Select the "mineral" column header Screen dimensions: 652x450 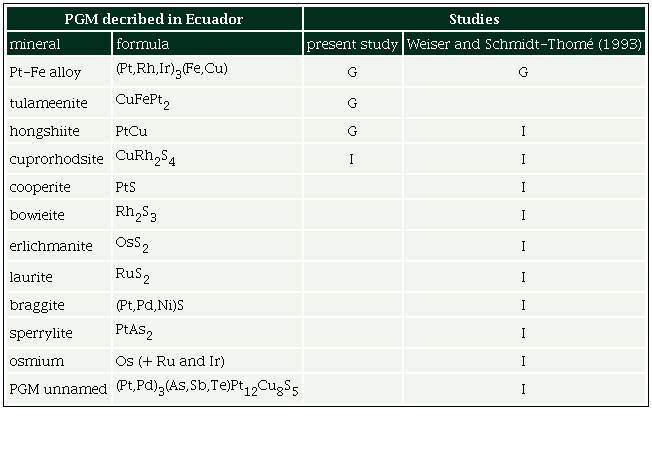[35, 45]
